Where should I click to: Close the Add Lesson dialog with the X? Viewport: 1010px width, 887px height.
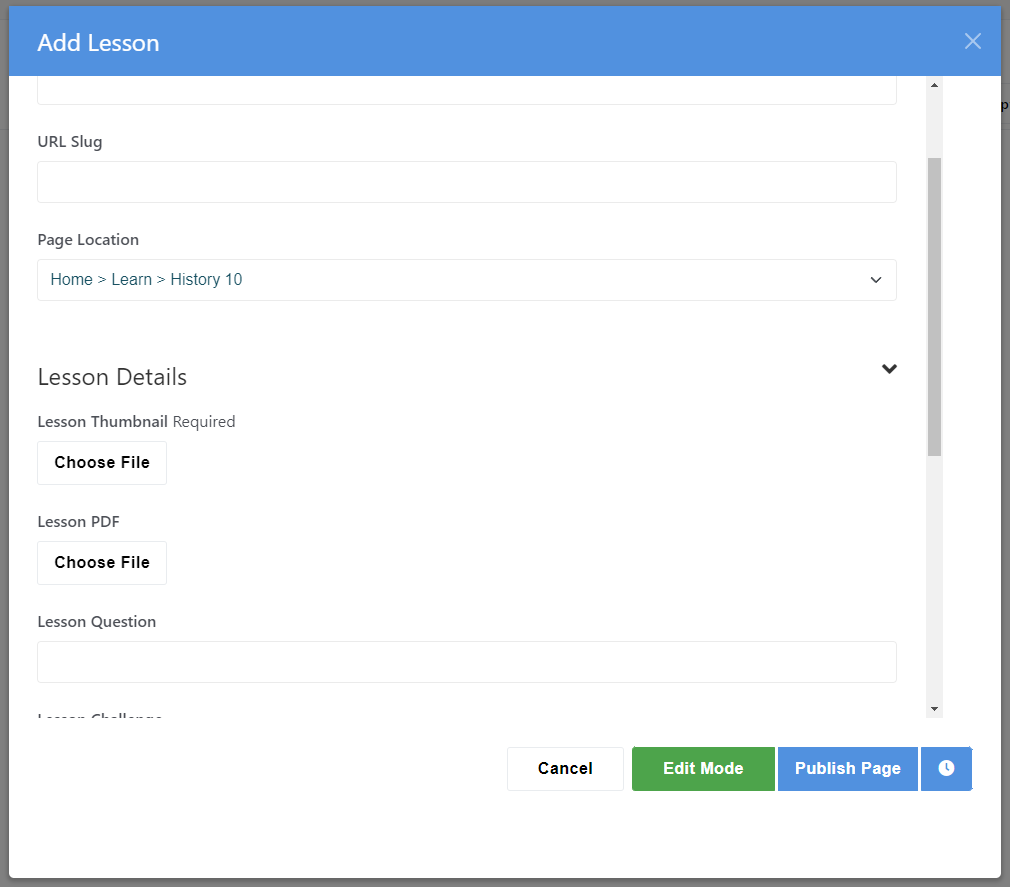coord(972,41)
